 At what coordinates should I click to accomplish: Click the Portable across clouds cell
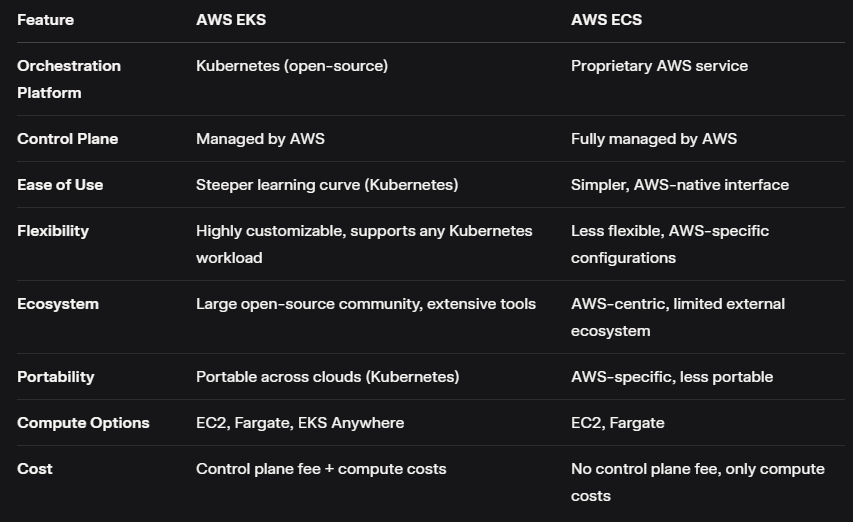coord(327,377)
